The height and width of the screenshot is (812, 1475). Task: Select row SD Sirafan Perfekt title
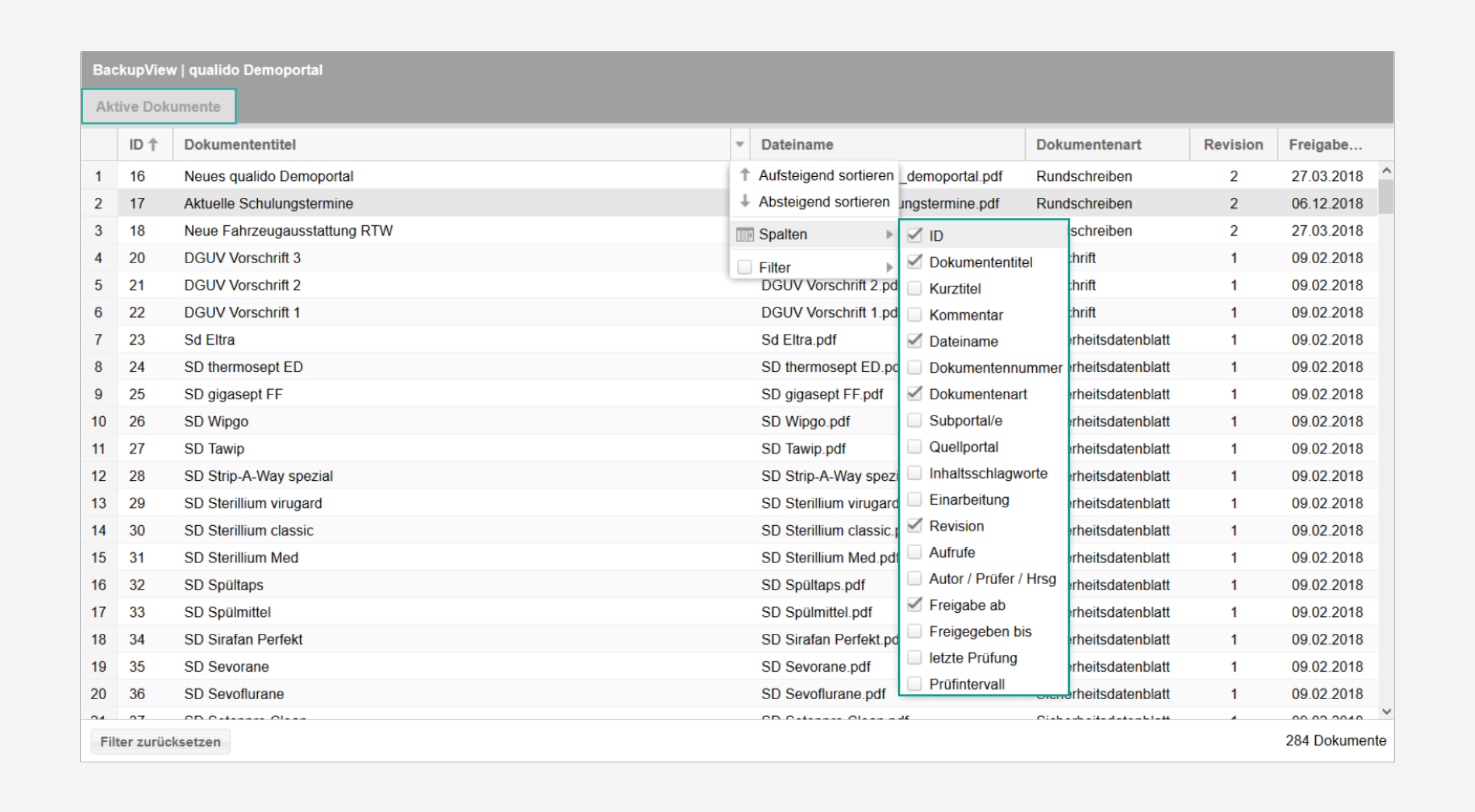pyautogui.click(x=244, y=639)
